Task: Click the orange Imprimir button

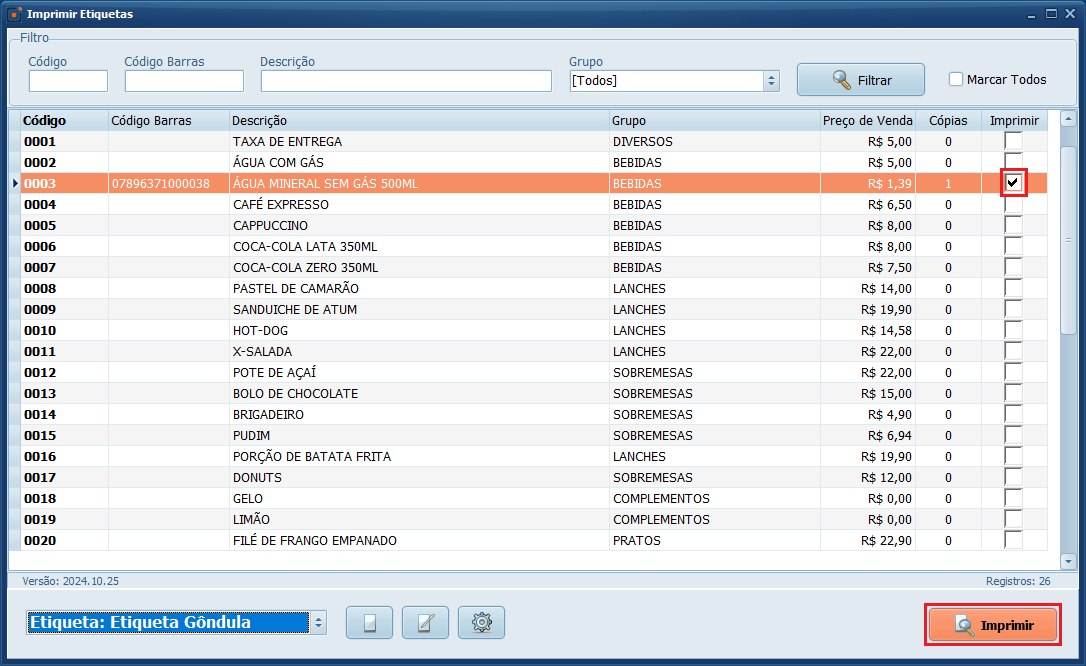Action: [993, 625]
